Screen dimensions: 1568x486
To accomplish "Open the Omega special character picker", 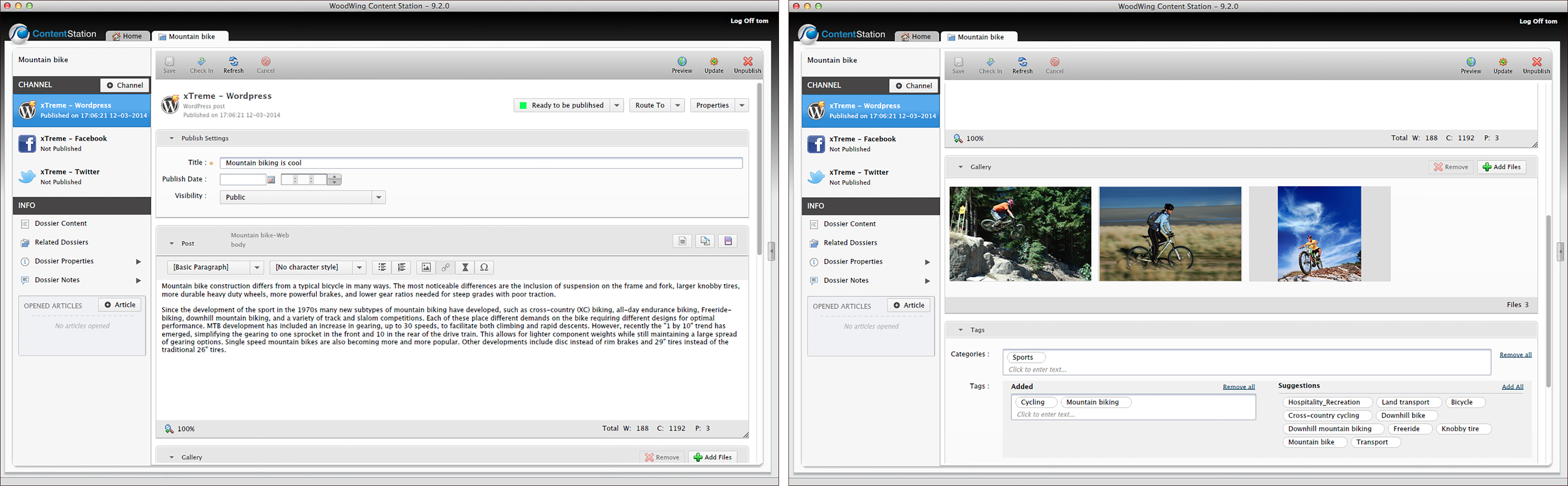I will click(484, 268).
